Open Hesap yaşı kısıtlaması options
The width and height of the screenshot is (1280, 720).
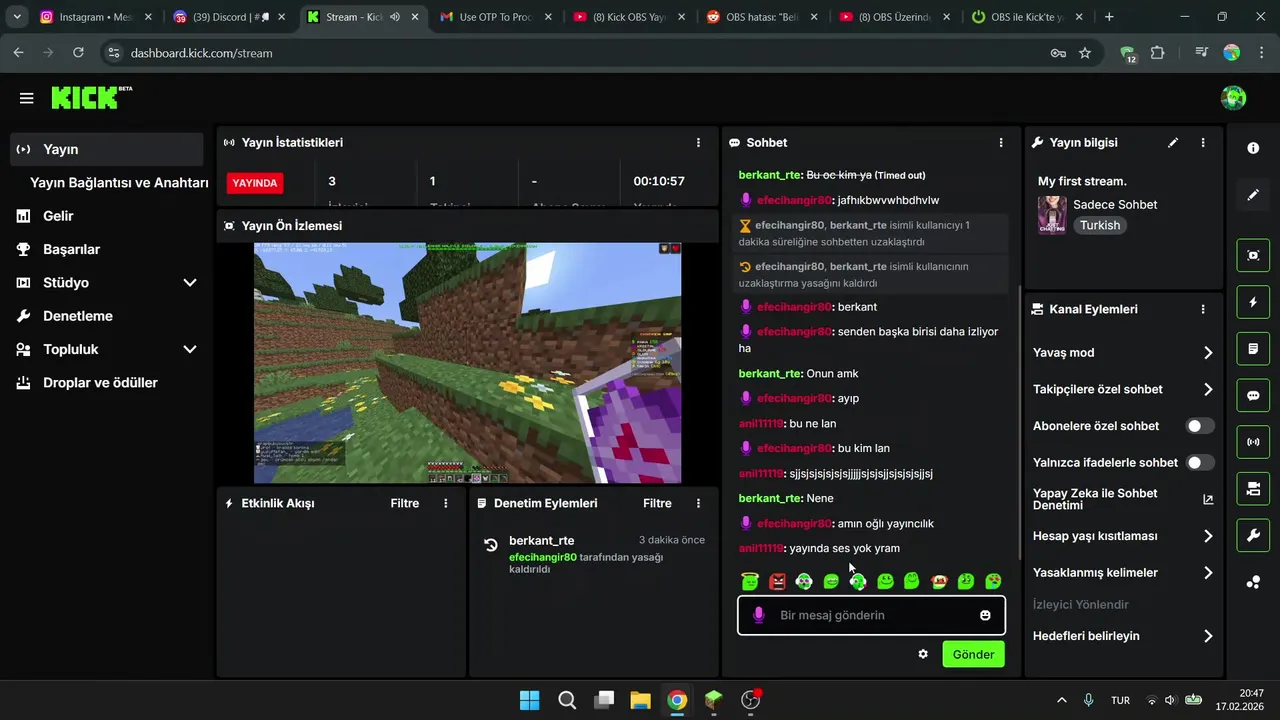(1123, 536)
